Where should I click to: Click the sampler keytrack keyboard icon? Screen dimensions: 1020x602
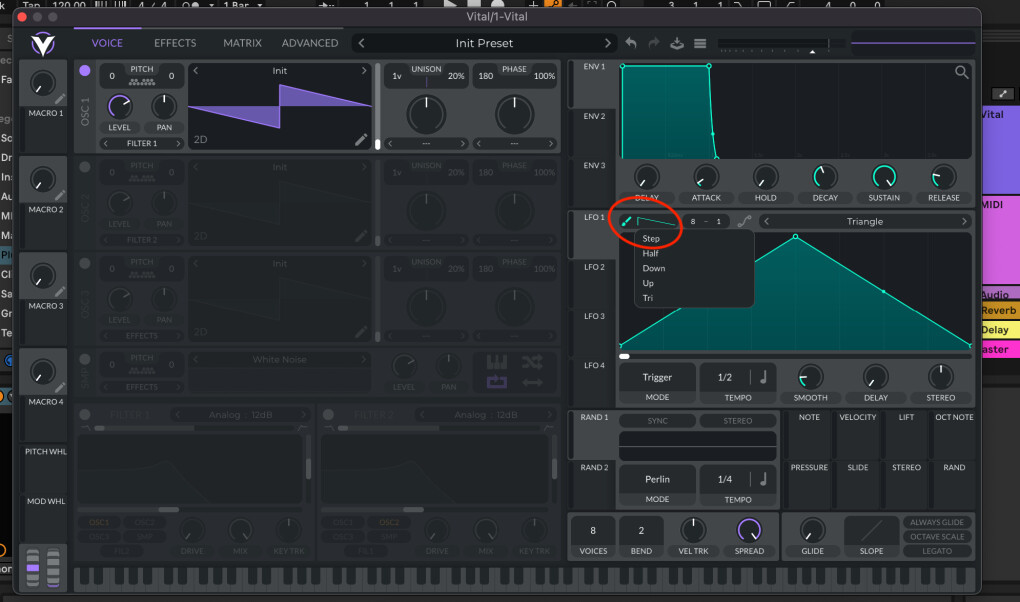click(x=496, y=362)
